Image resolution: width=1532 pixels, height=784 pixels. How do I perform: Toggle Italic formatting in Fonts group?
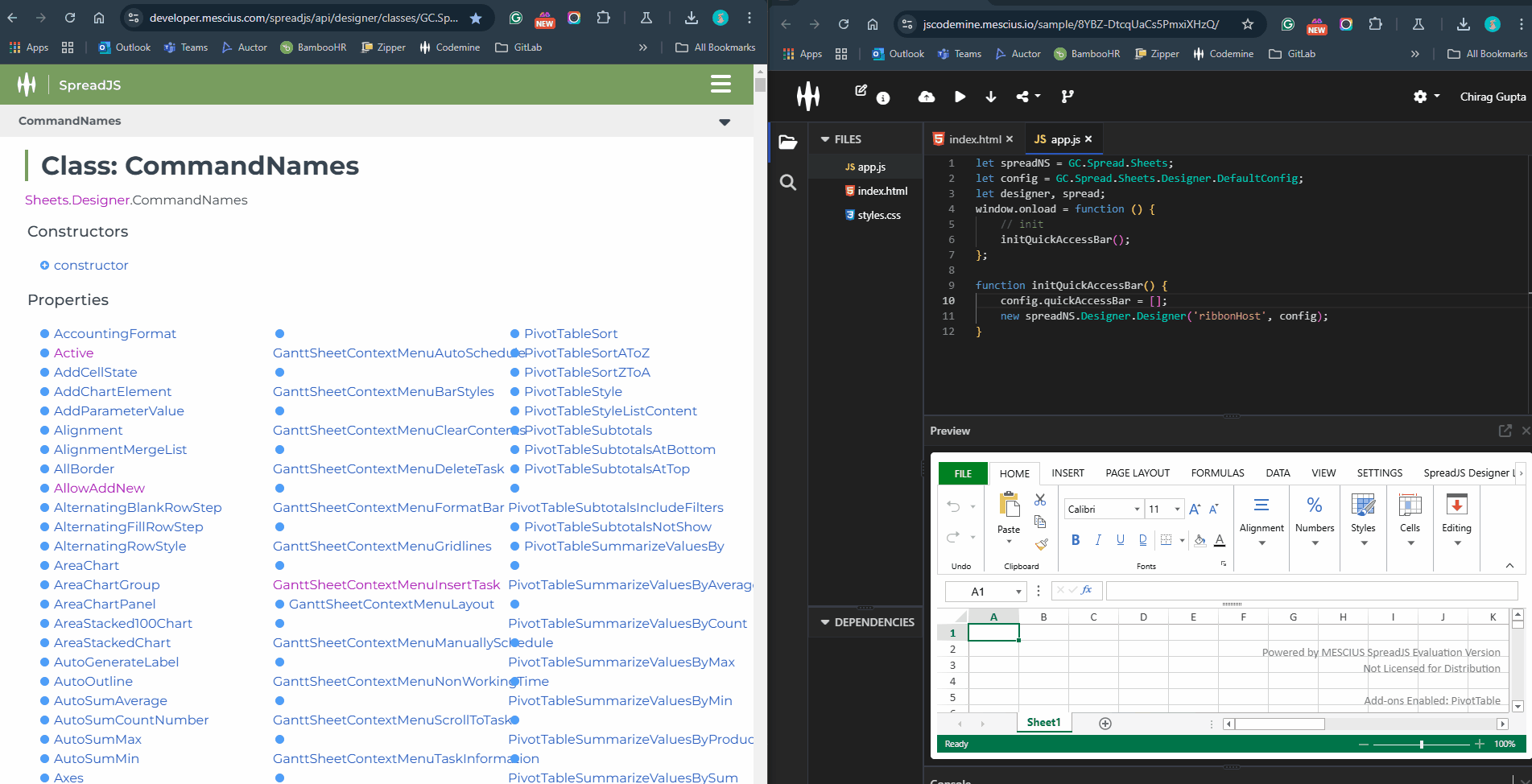coord(1098,540)
